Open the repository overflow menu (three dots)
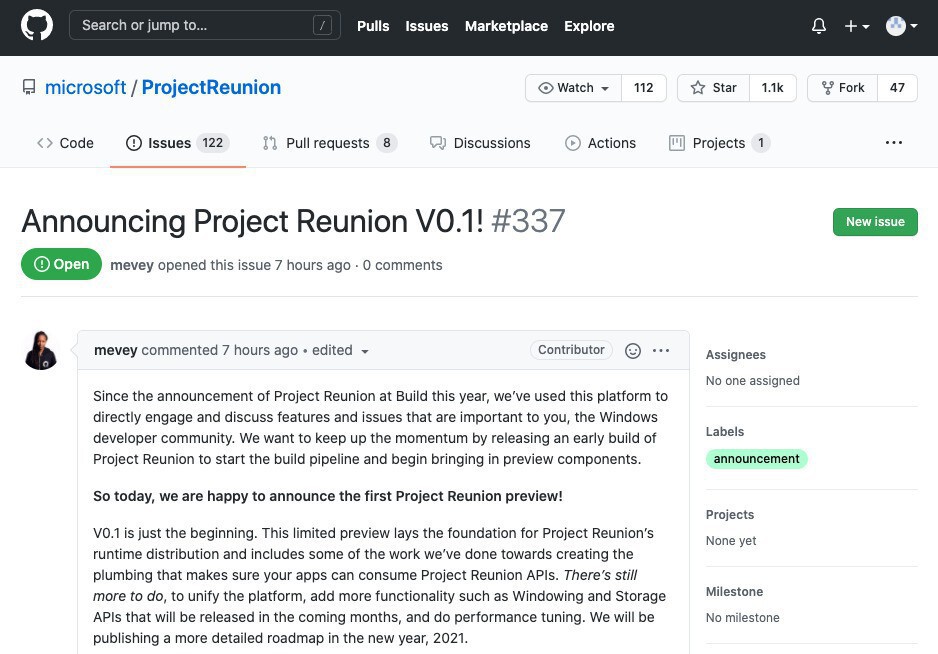 pos(894,143)
